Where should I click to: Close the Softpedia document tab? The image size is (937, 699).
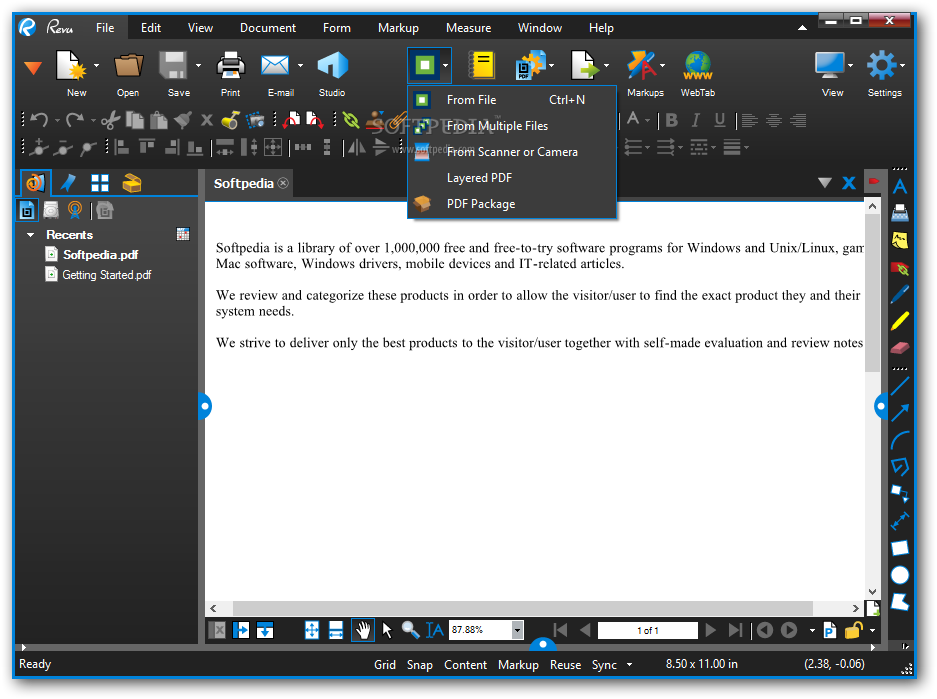click(283, 183)
